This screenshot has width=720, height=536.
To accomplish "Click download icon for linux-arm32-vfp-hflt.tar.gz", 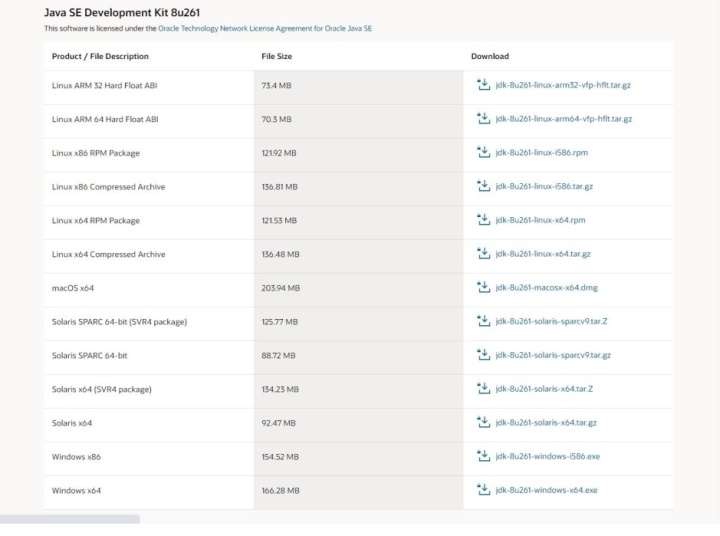I will pyautogui.click(x=484, y=85).
